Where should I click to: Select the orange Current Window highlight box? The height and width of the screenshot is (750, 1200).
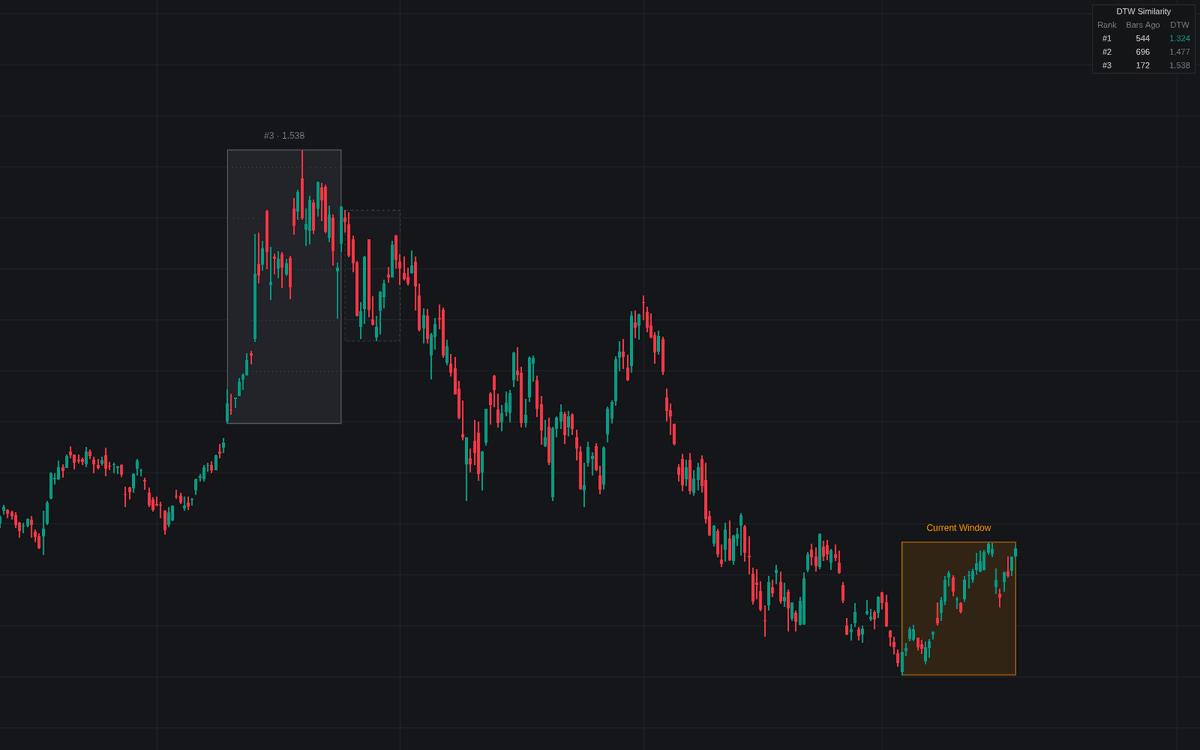(959, 609)
